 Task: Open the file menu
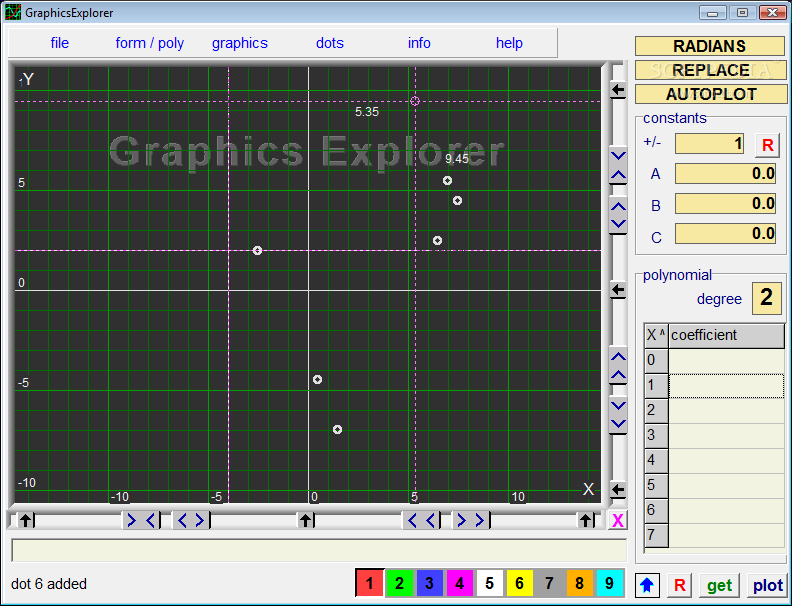click(x=60, y=43)
